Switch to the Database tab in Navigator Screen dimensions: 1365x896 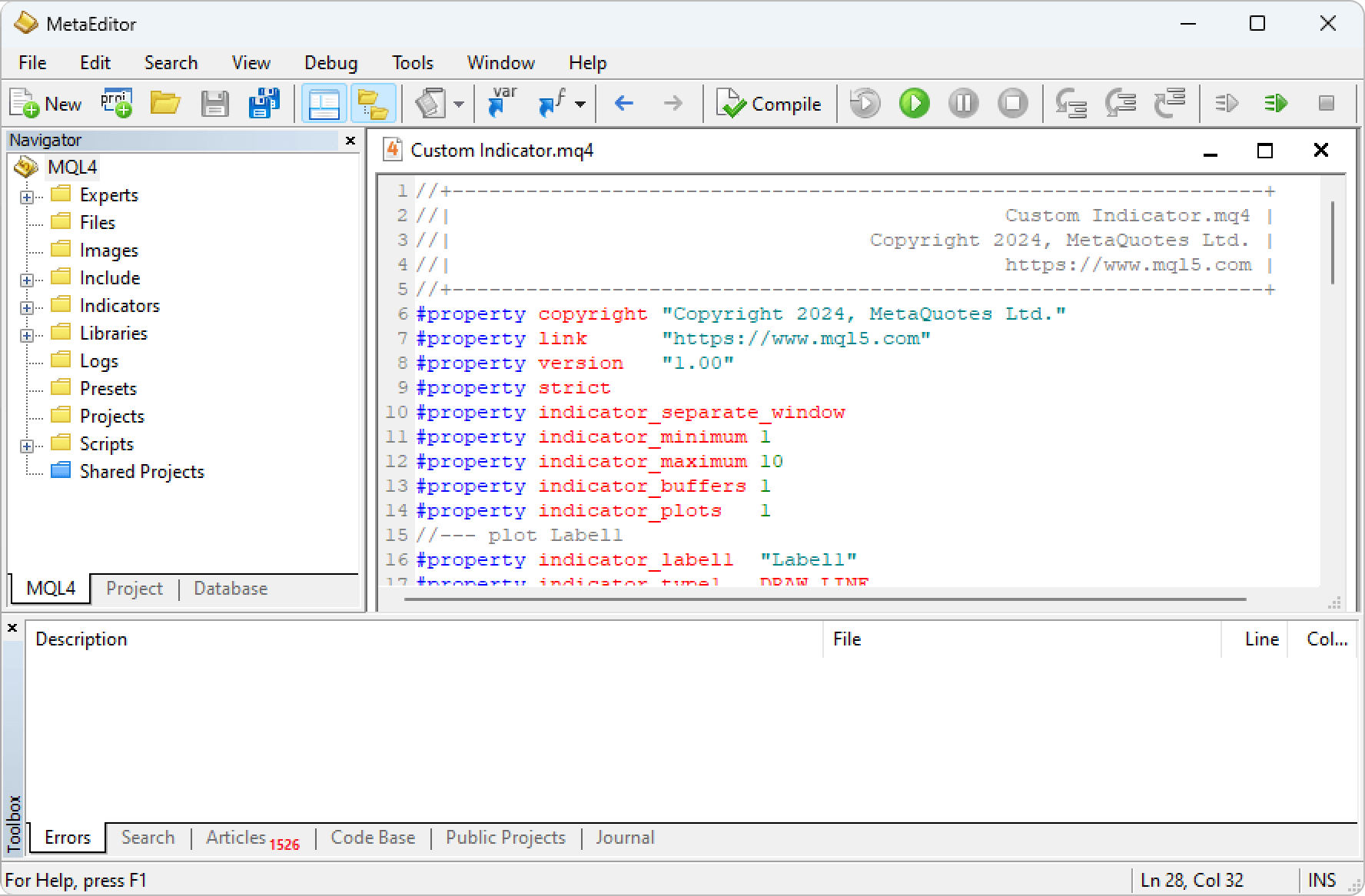(231, 589)
